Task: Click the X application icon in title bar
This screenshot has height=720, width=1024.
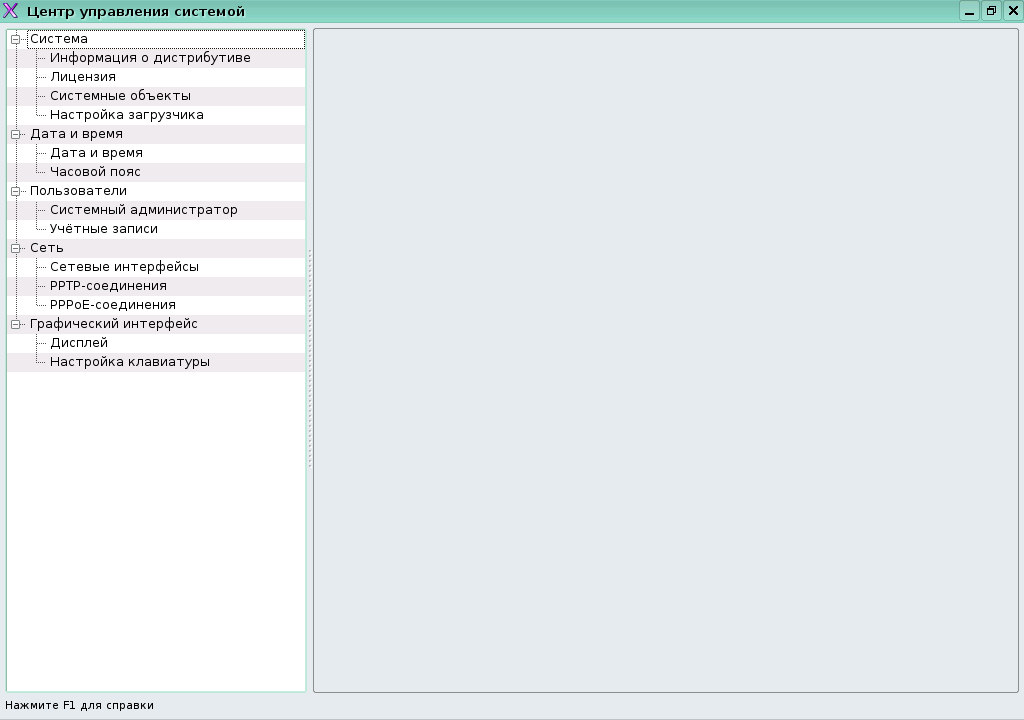Action: pyautogui.click(x=12, y=12)
